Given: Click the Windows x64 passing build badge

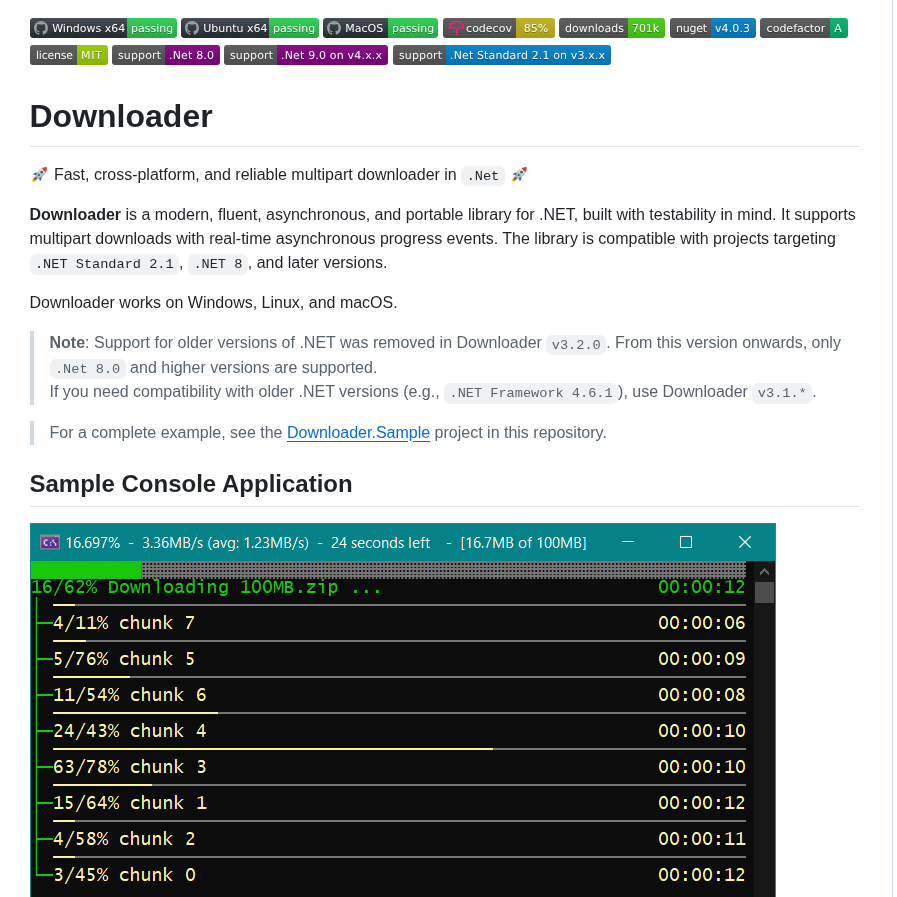Looking at the screenshot, I should 103,27.
